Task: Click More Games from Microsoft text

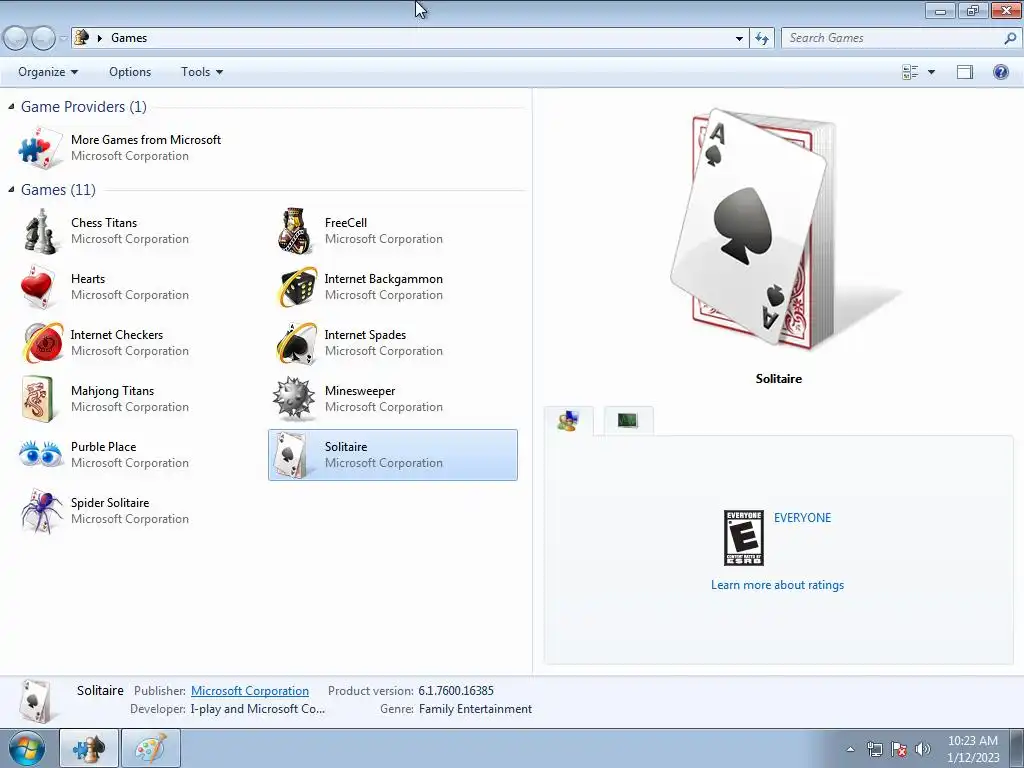Action: point(146,140)
